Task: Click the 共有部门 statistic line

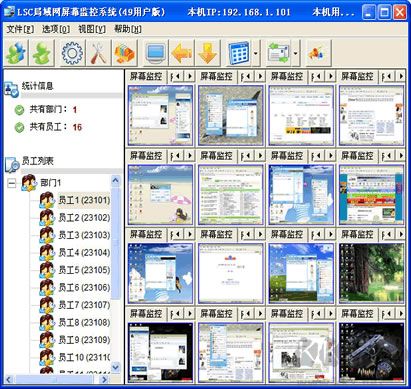Action: pos(53,109)
